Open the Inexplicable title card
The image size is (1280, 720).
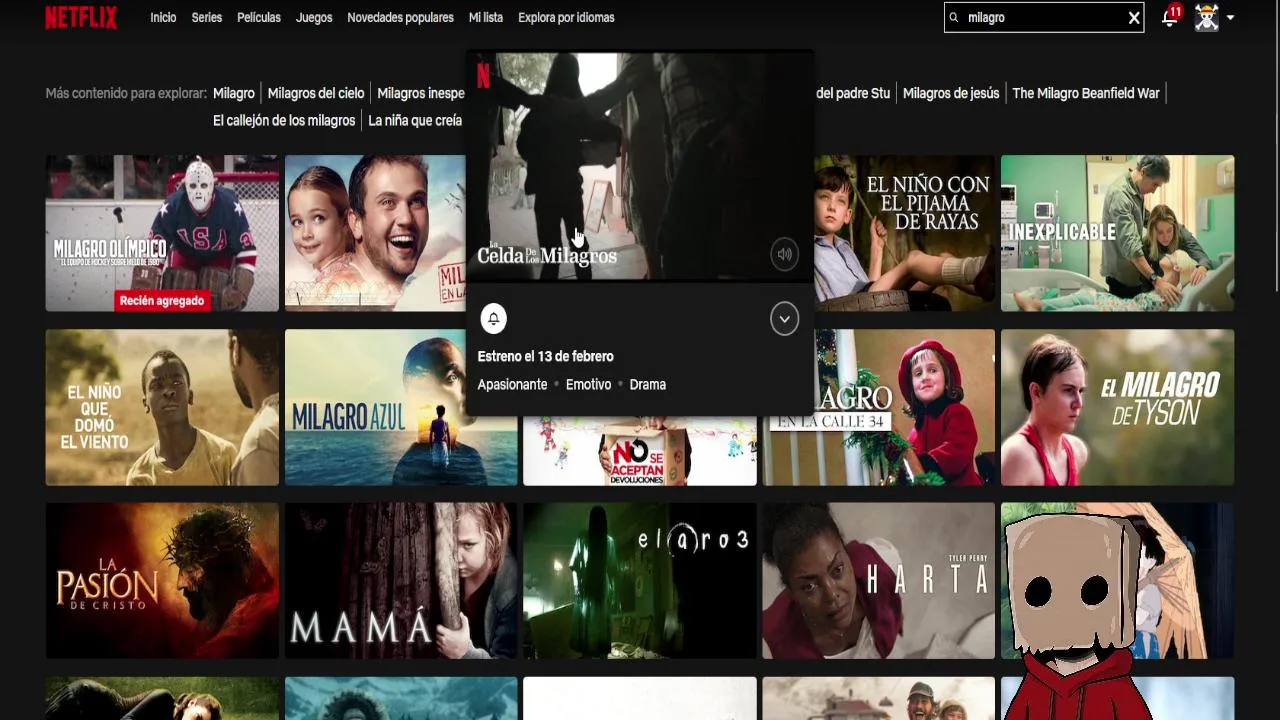click(1117, 233)
